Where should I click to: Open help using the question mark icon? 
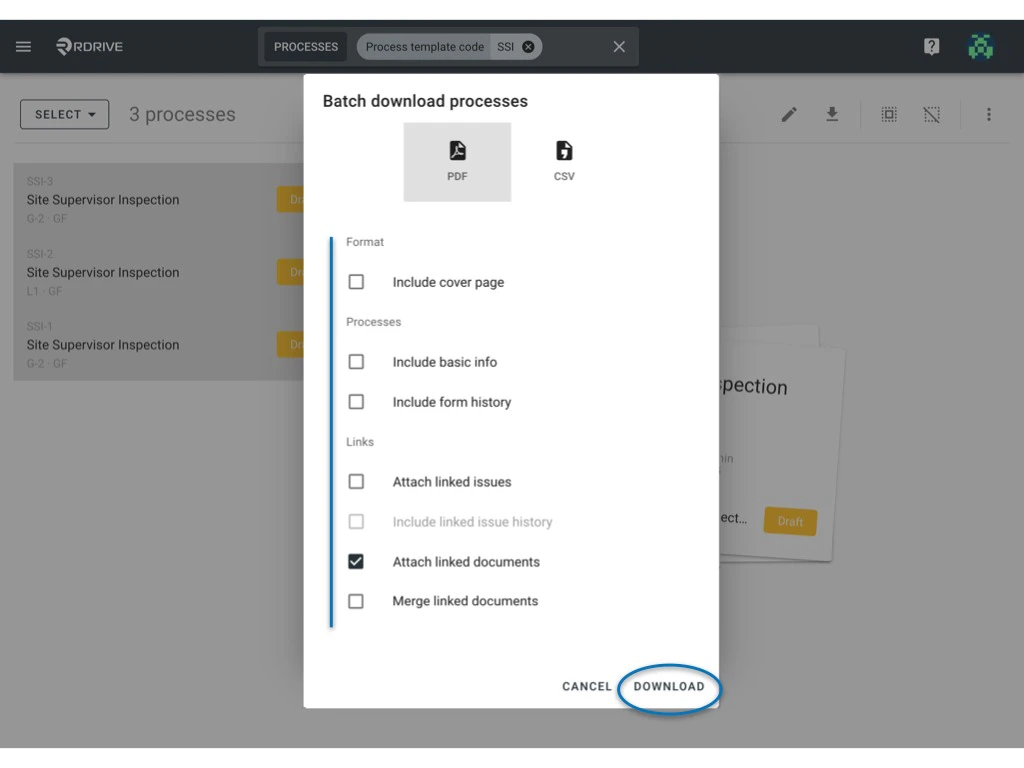click(931, 46)
